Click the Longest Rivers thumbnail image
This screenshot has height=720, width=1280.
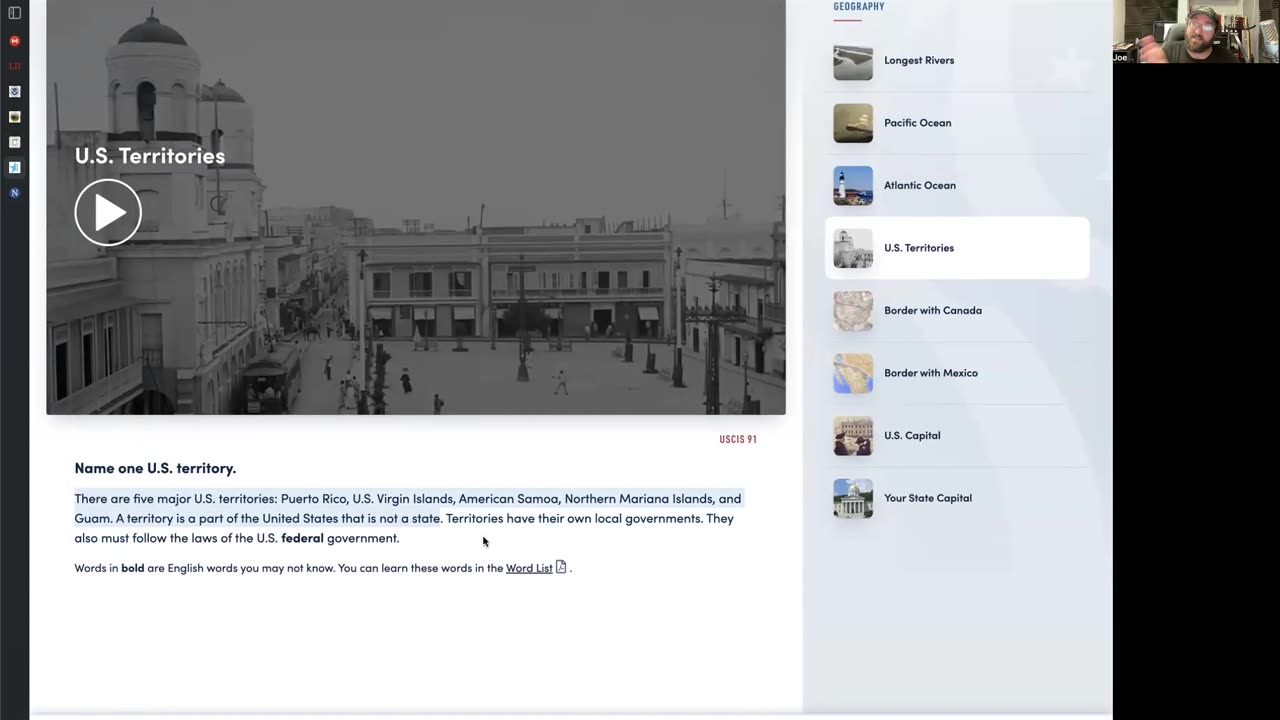click(x=853, y=60)
